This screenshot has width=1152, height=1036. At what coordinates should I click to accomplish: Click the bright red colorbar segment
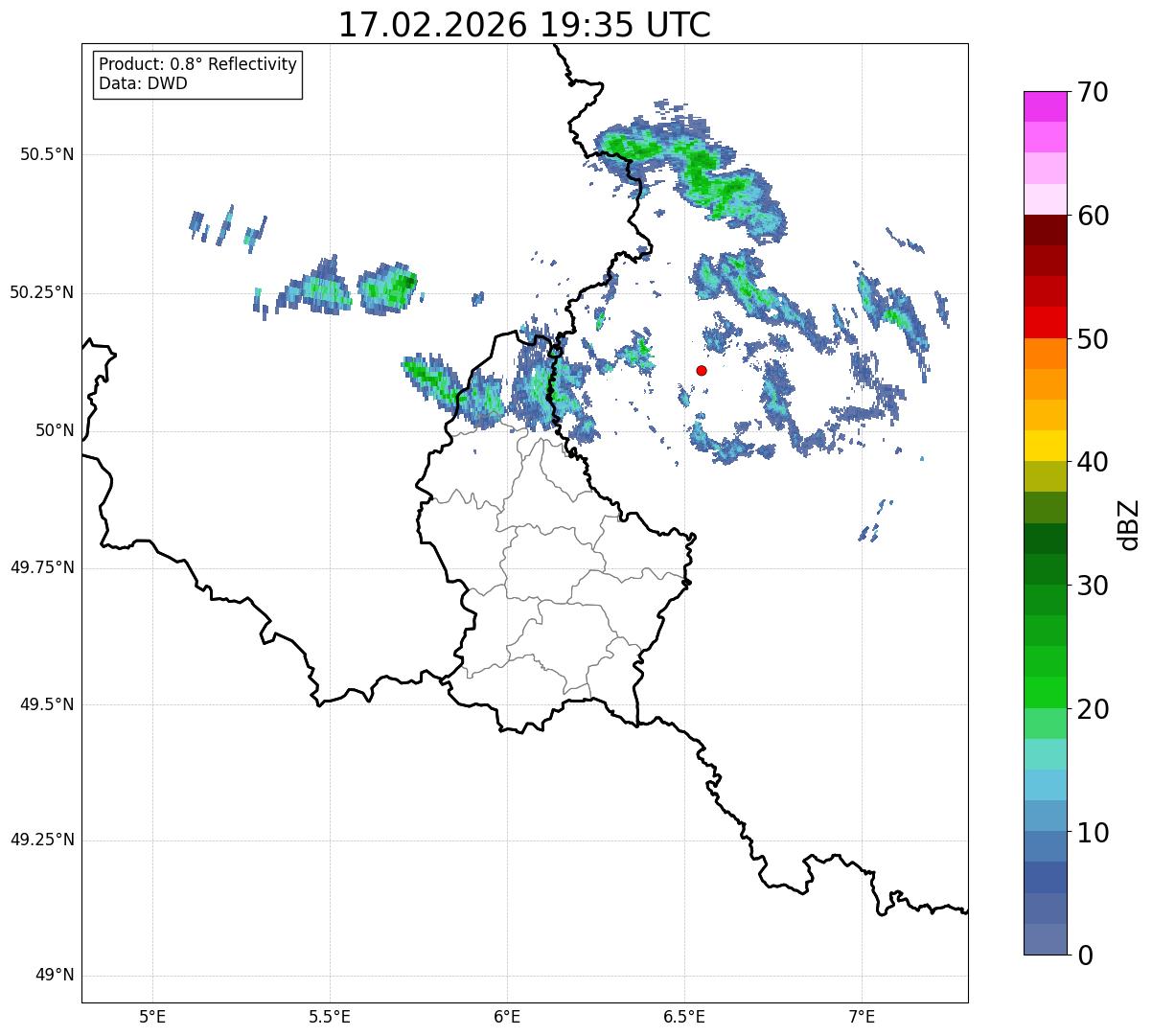tap(1045, 322)
